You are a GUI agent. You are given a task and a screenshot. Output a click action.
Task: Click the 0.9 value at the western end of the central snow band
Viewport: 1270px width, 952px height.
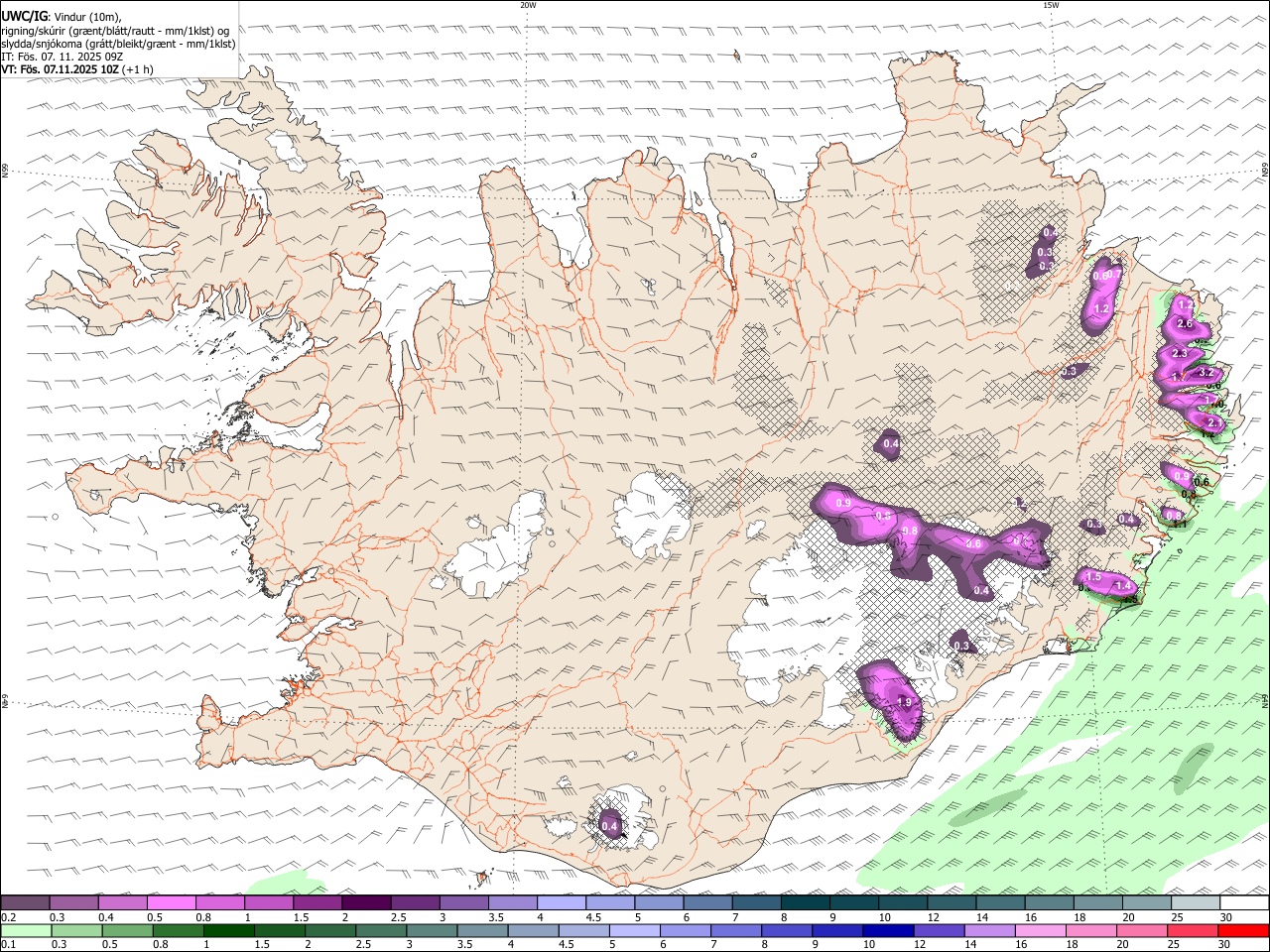tap(843, 504)
